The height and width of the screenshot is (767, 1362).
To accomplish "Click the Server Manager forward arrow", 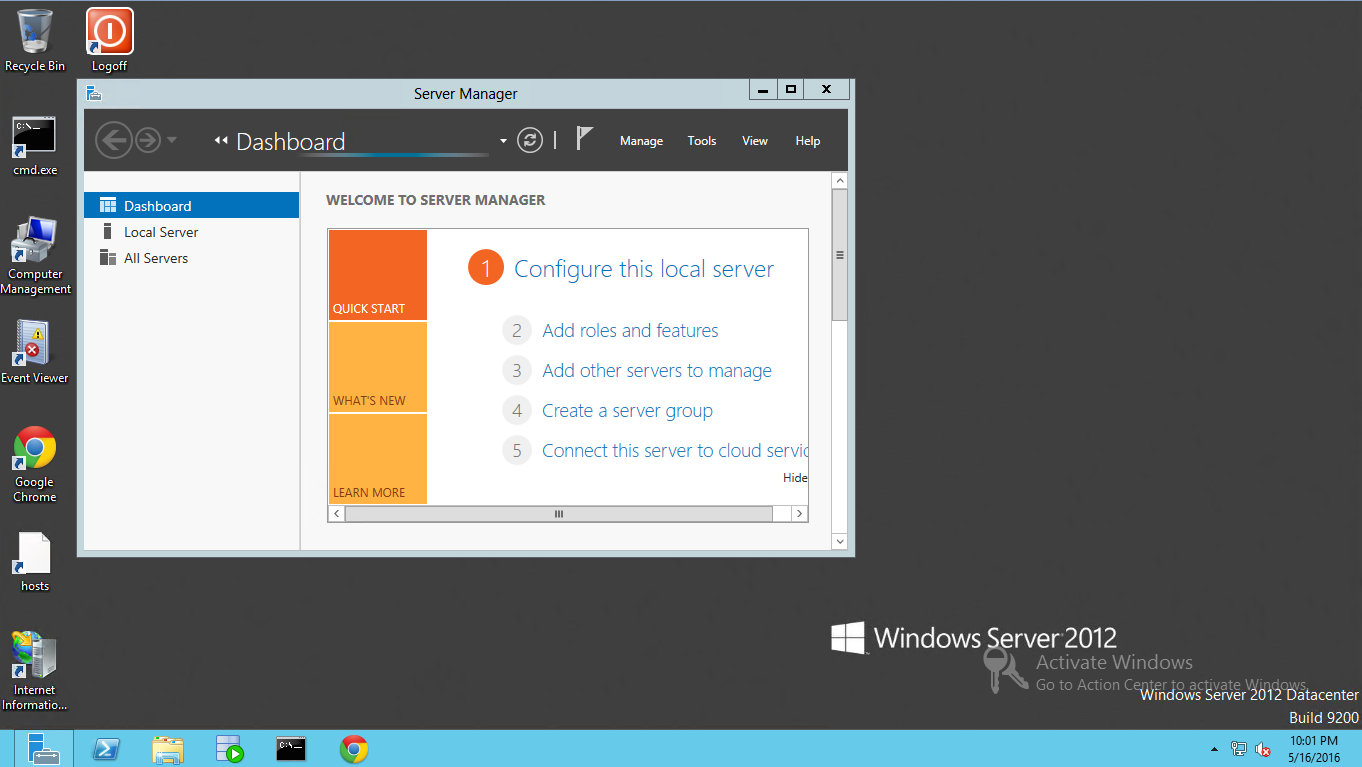I will tap(148, 140).
